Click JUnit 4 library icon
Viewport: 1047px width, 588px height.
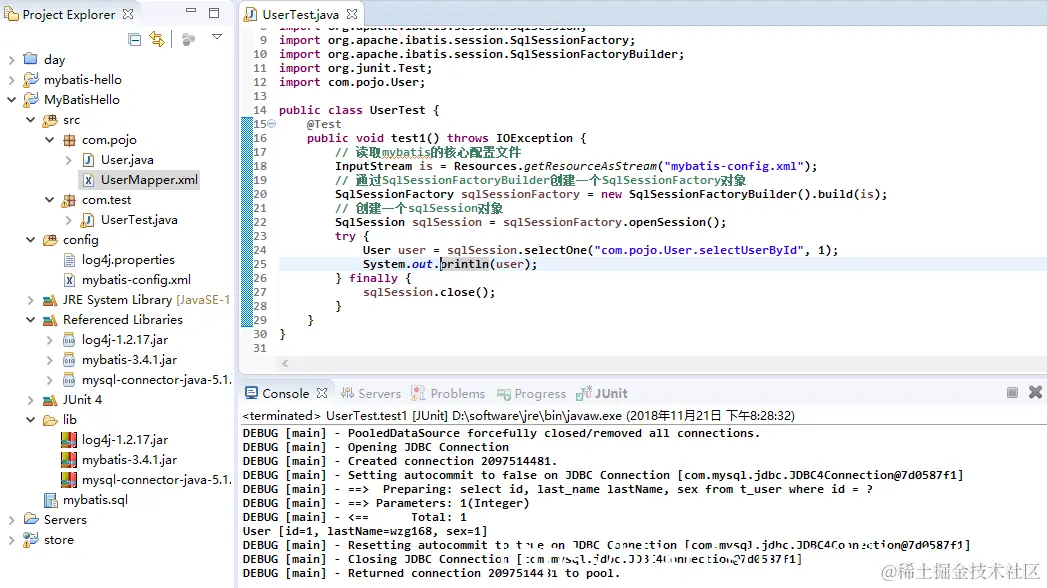point(50,400)
